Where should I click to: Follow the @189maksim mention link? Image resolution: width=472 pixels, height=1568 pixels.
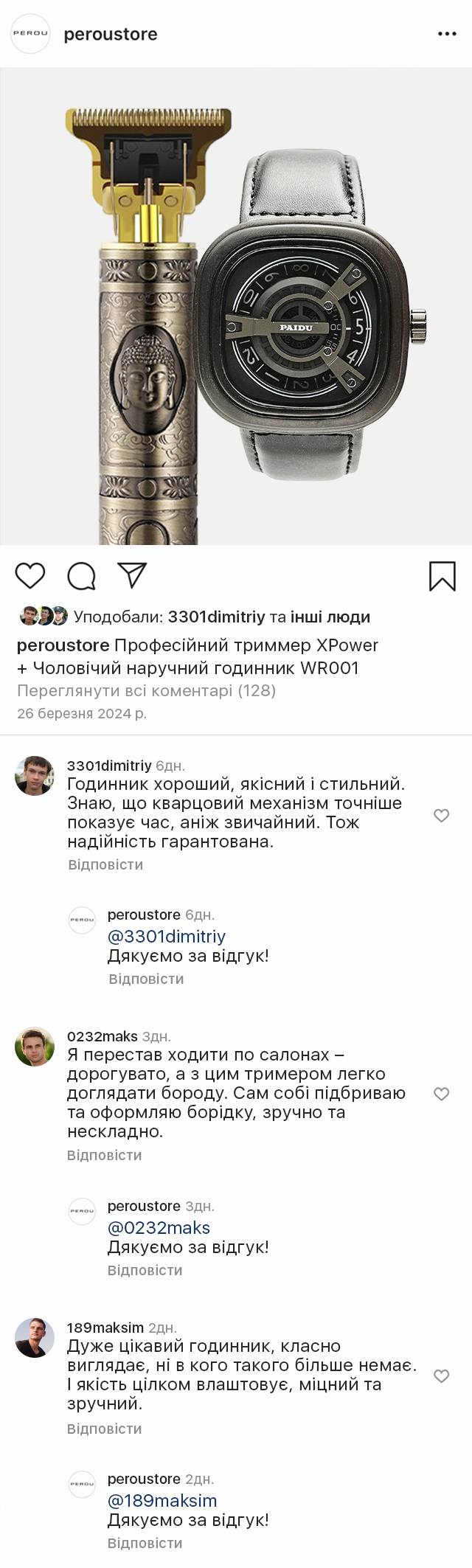point(162,1500)
